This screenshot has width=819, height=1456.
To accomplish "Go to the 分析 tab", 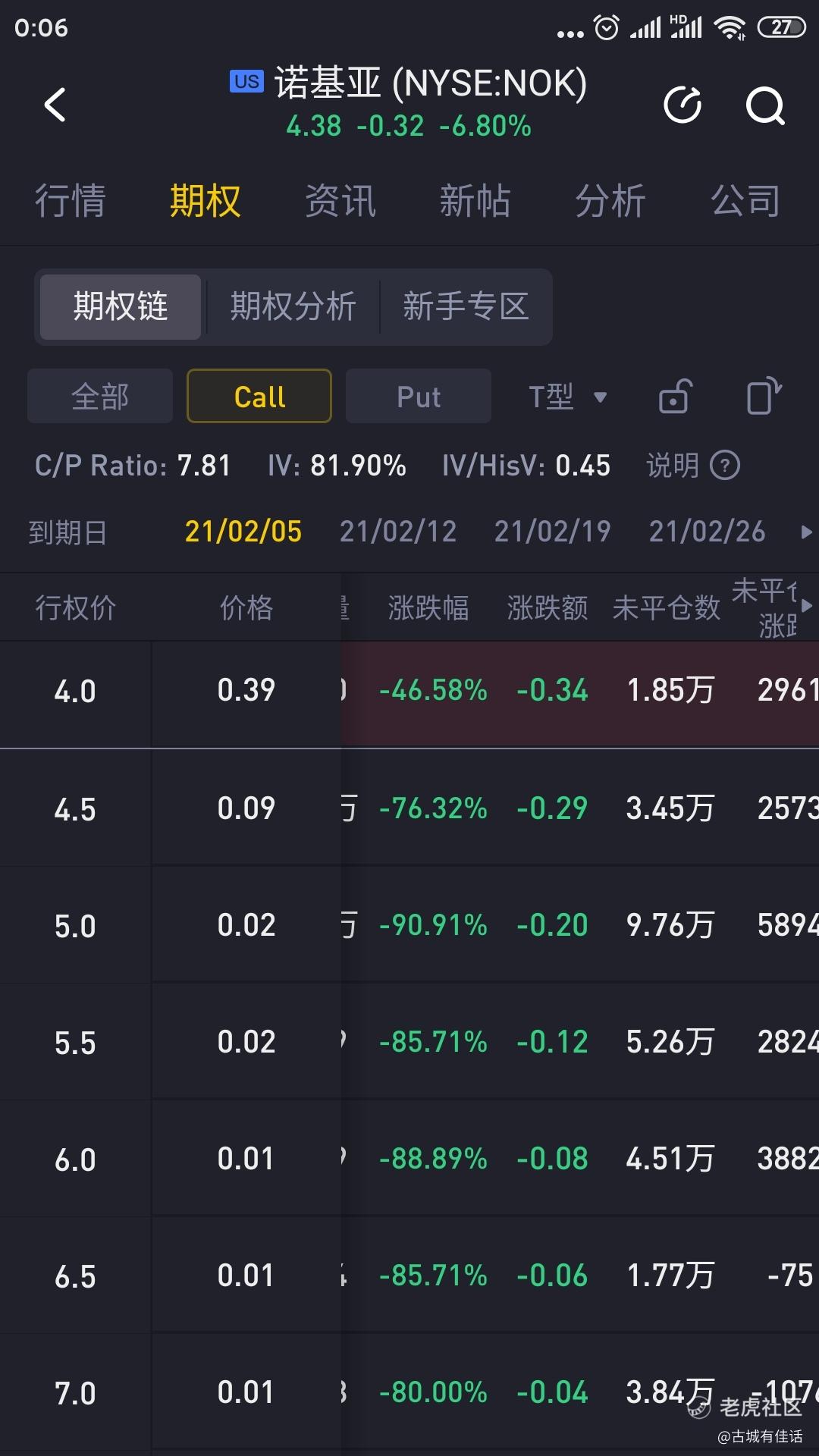I will coord(610,201).
